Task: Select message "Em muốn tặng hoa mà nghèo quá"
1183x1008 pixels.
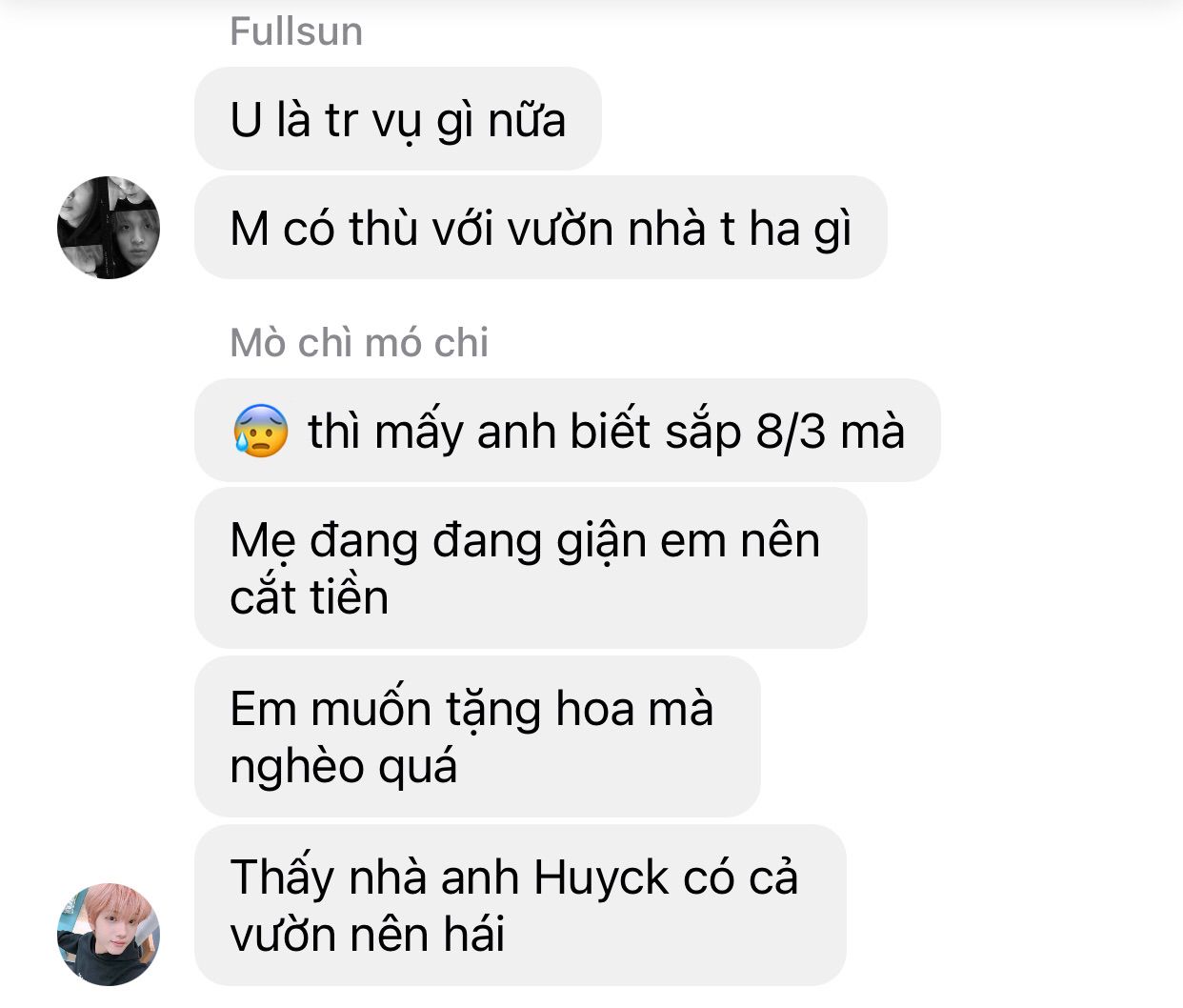Action: [x=478, y=736]
